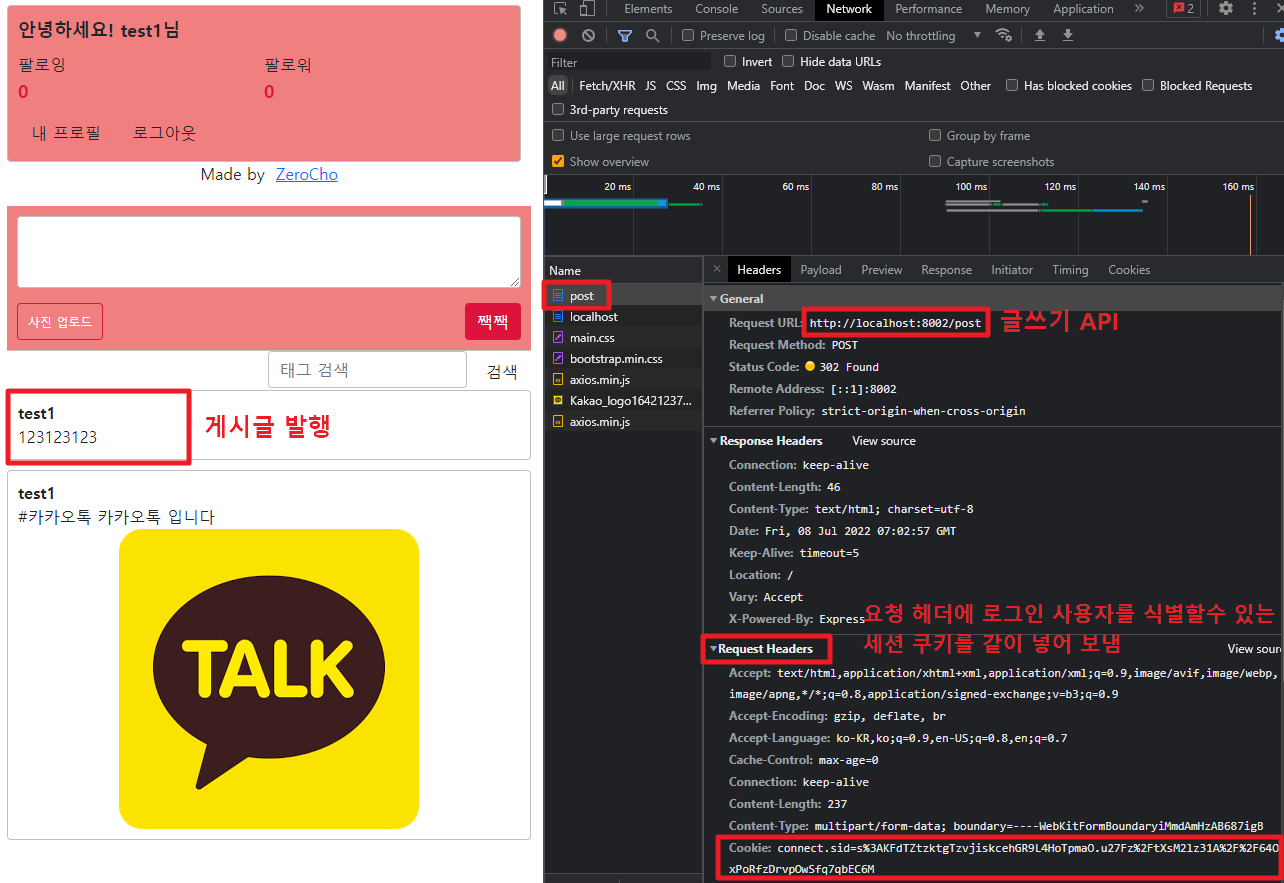Open the Cookies tab of the request
The height and width of the screenshot is (883, 1284).
click(1129, 269)
